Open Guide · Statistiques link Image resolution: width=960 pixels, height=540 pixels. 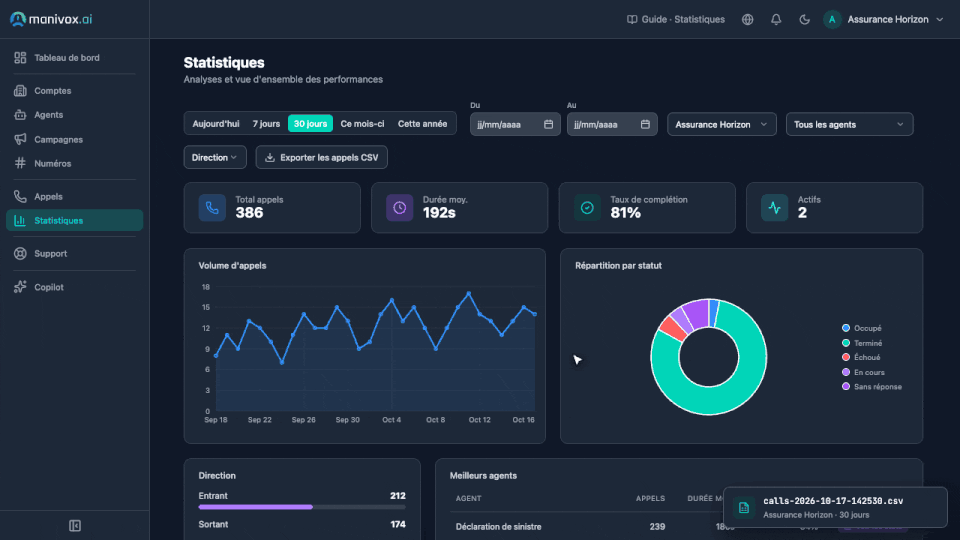(x=676, y=20)
